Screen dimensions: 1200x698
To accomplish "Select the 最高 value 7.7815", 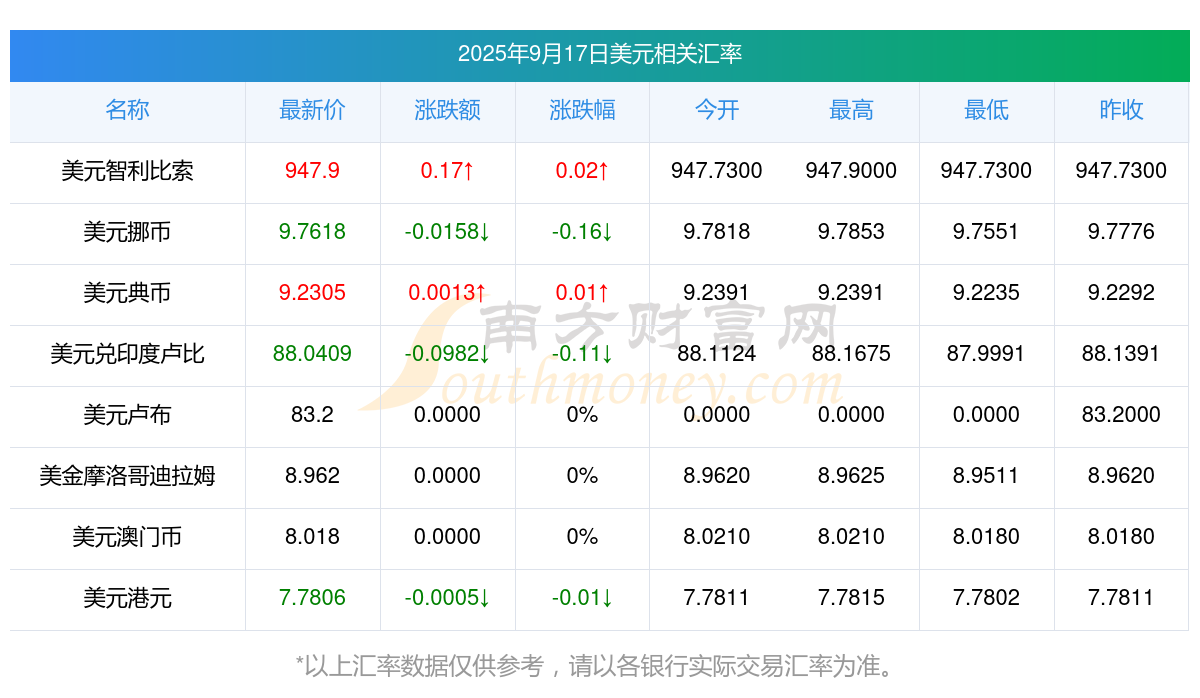I will click(x=851, y=598).
